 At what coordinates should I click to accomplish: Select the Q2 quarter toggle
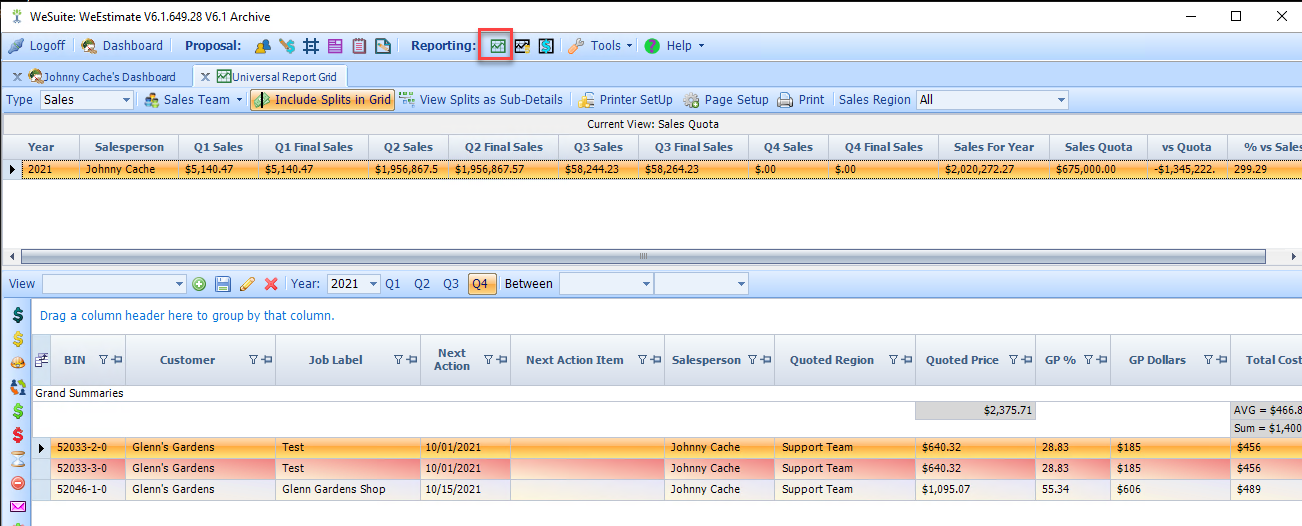tap(422, 284)
